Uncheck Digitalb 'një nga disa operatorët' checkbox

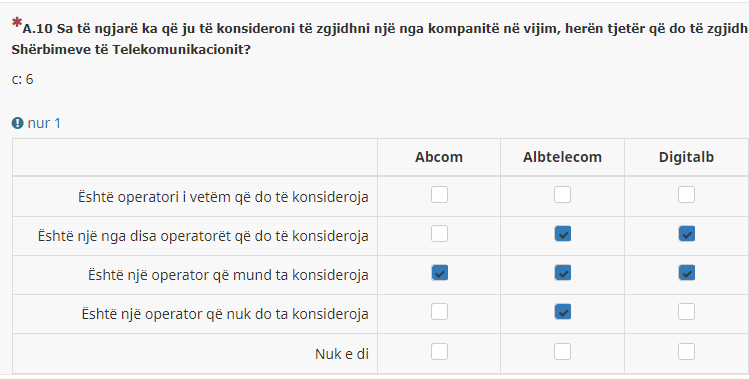pyautogui.click(x=686, y=234)
